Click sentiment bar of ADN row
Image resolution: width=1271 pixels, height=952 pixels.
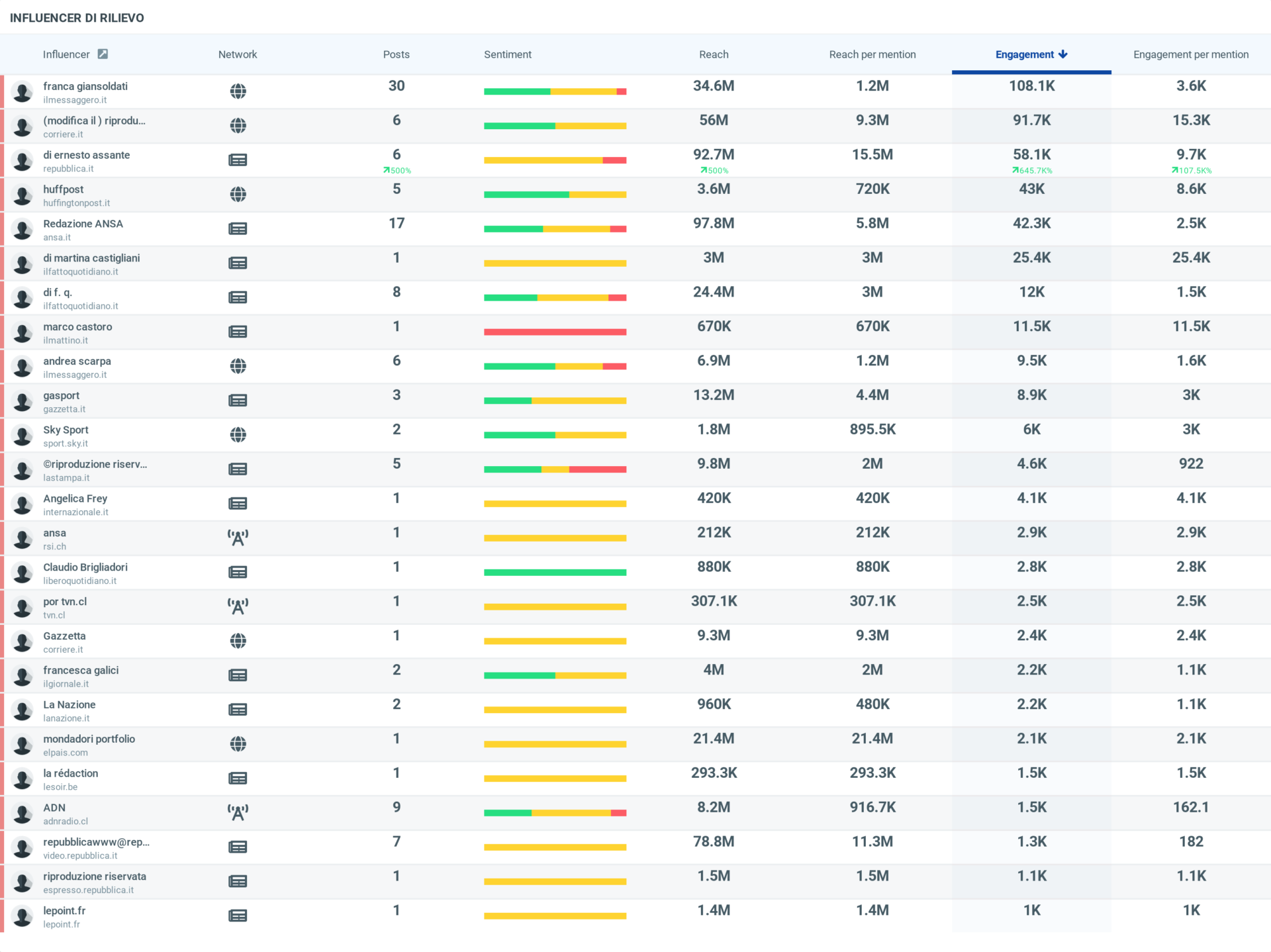point(555,813)
